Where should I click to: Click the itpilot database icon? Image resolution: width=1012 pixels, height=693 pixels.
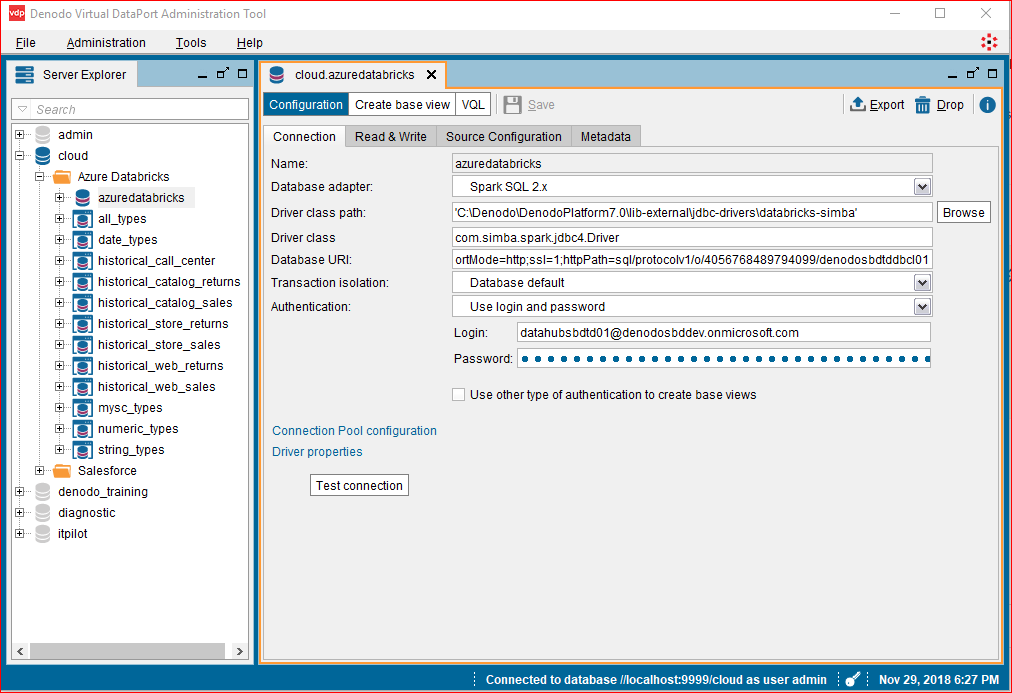pyautogui.click(x=43, y=534)
